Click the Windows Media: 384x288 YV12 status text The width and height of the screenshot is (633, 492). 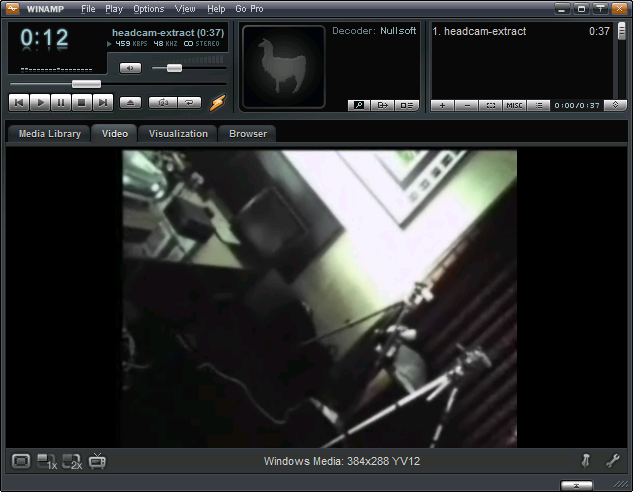pyautogui.click(x=342, y=461)
